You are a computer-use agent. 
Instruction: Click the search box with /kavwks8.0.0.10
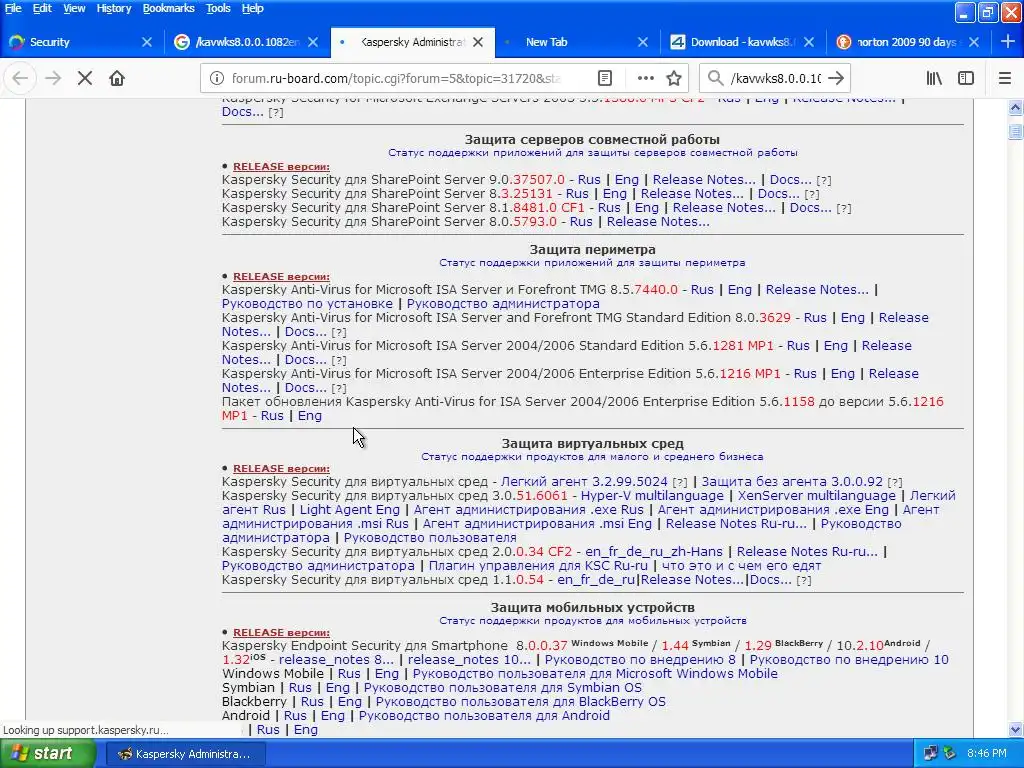775,78
